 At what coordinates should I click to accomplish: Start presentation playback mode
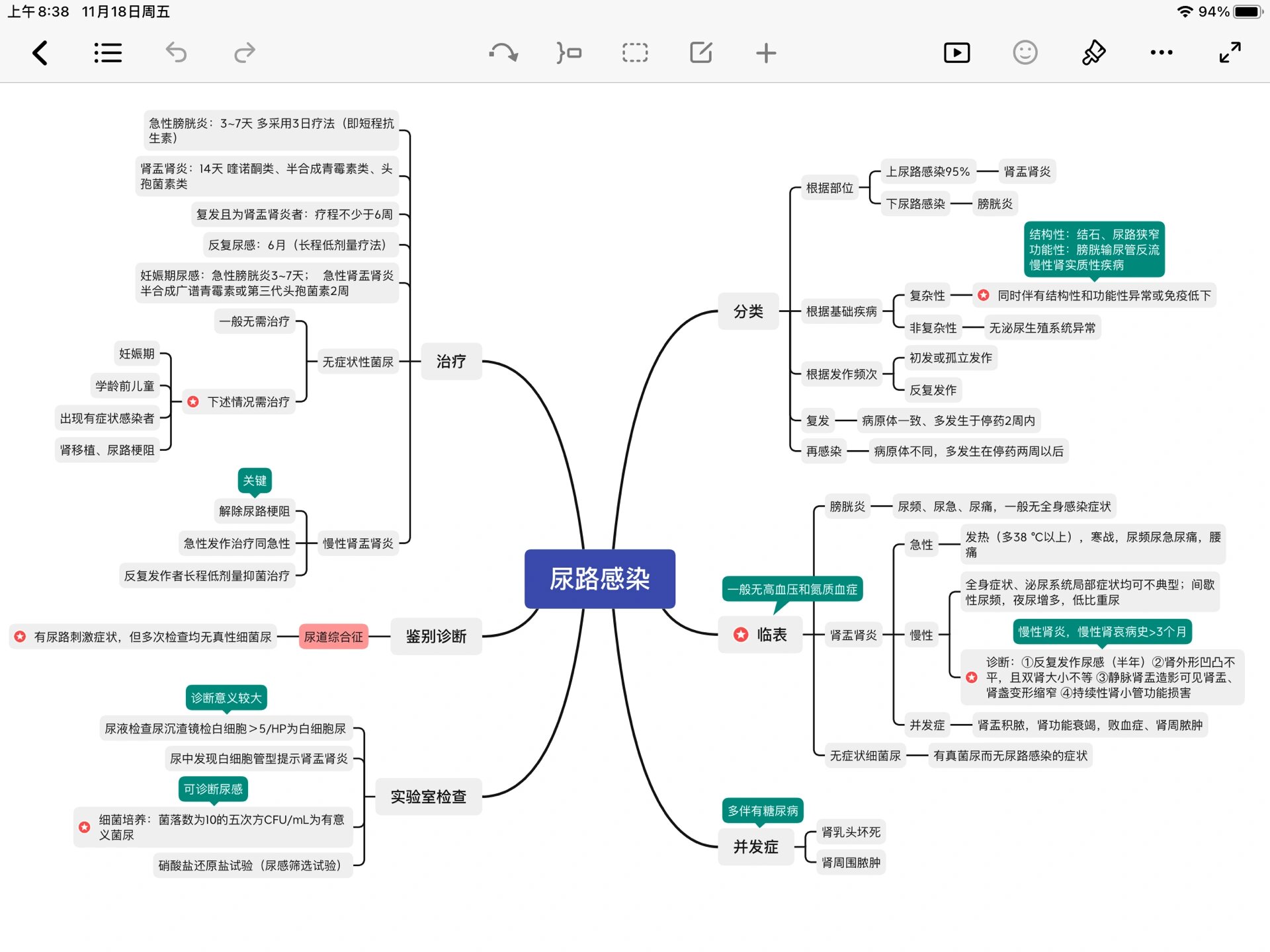(x=956, y=53)
